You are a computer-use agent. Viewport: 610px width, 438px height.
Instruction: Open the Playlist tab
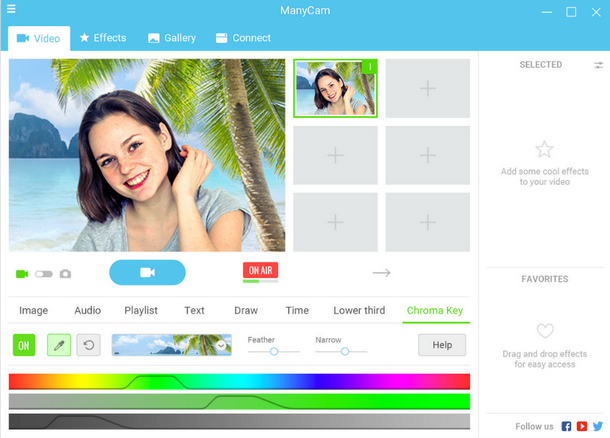click(141, 310)
